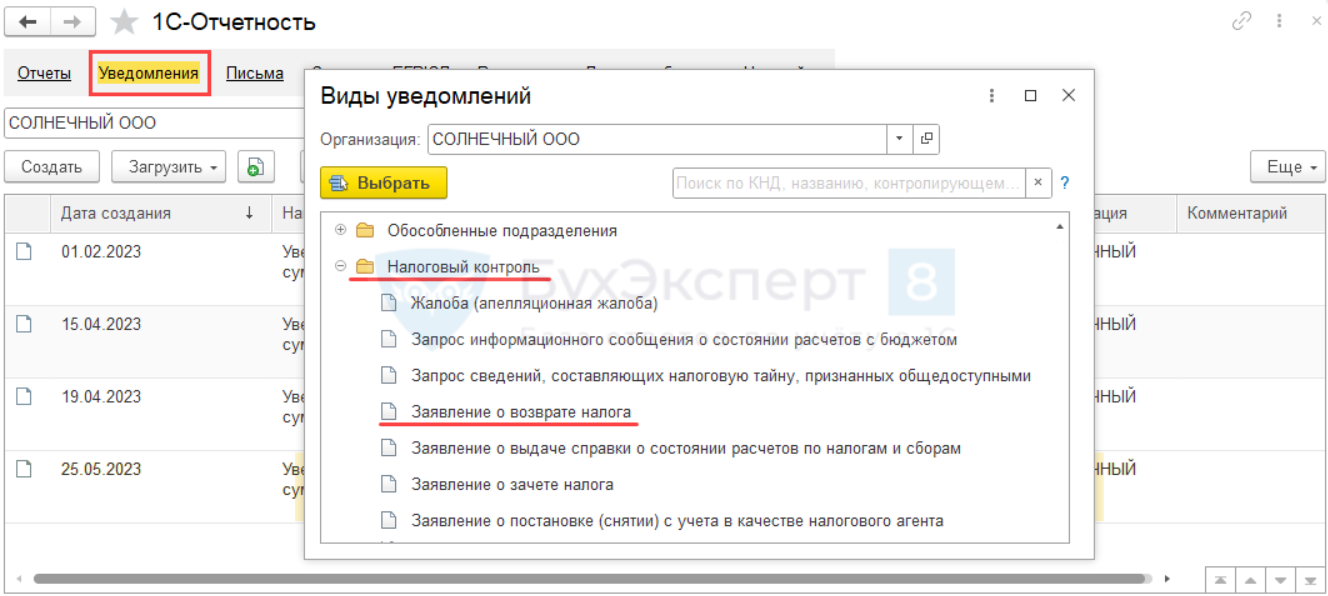This screenshot has width=1328, height=596.
Task: Select Заявление о возврате налога item
Action: point(521,412)
